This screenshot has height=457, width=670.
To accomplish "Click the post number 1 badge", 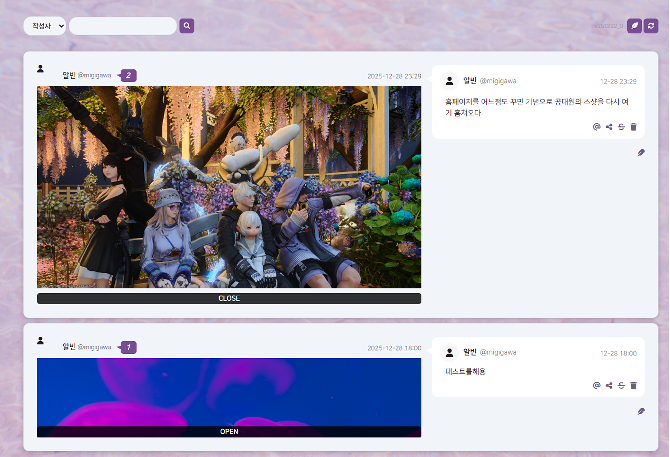I will pyautogui.click(x=128, y=347).
